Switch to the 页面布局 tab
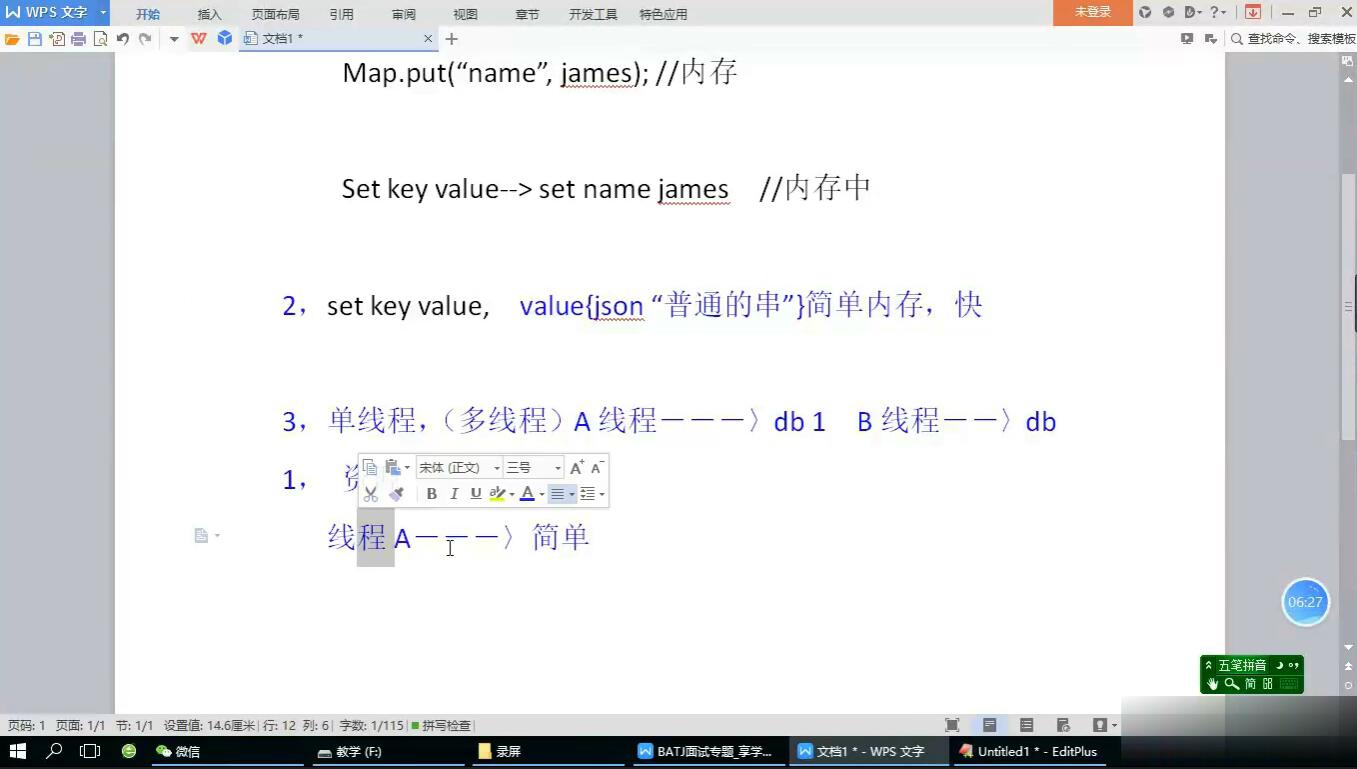Viewport: 1357px width, 769px height. point(275,14)
